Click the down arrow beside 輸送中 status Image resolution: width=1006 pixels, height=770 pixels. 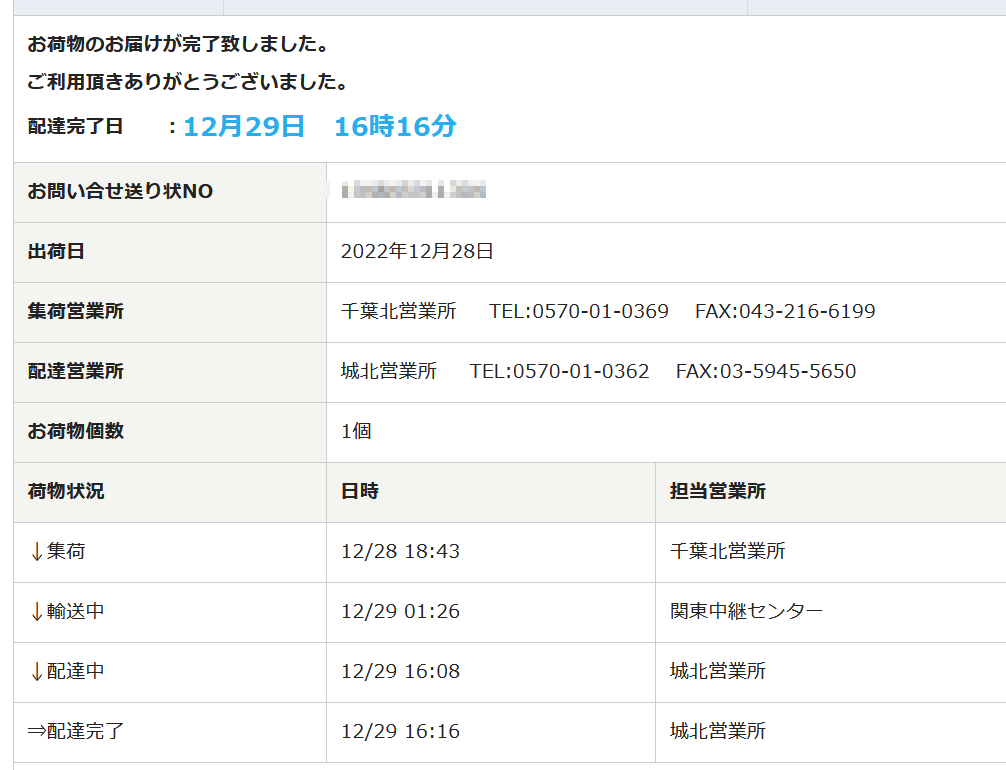pyautogui.click(x=37, y=612)
